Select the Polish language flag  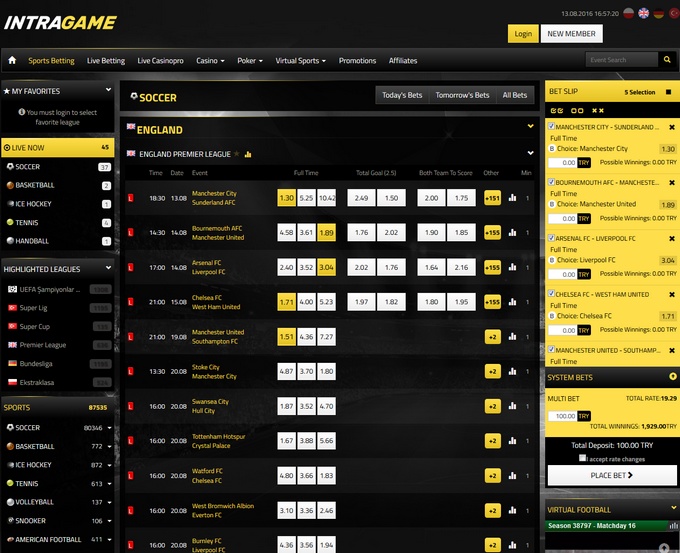tap(629, 13)
